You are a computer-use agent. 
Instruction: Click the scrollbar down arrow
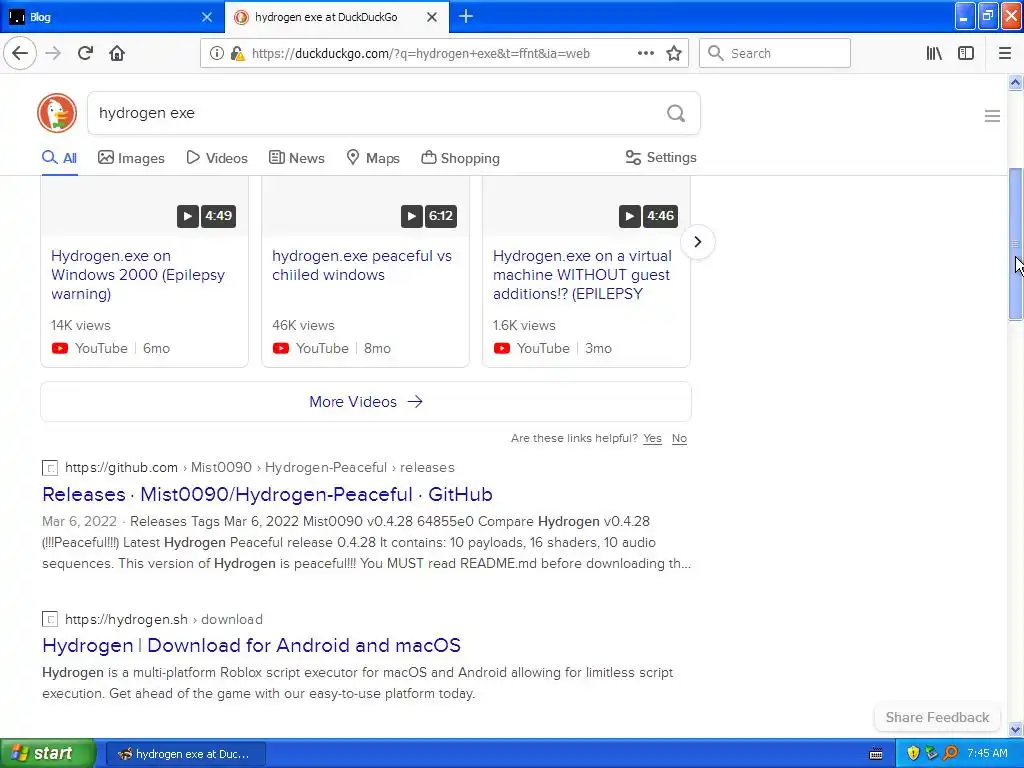tap(1015, 729)
